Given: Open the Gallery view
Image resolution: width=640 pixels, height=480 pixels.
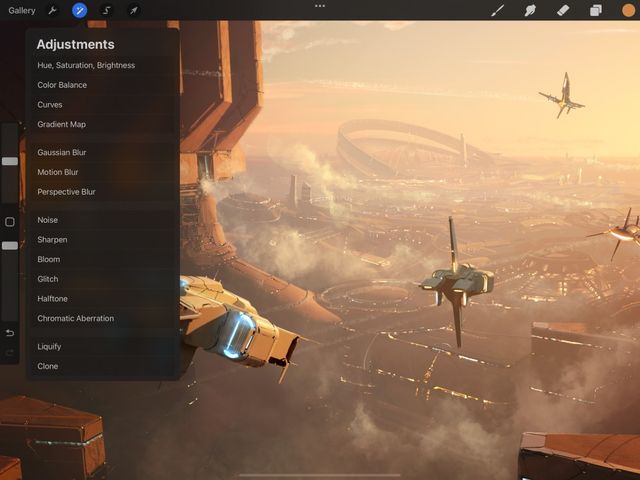Looking at the screenshot, I should tap(22, 11).
